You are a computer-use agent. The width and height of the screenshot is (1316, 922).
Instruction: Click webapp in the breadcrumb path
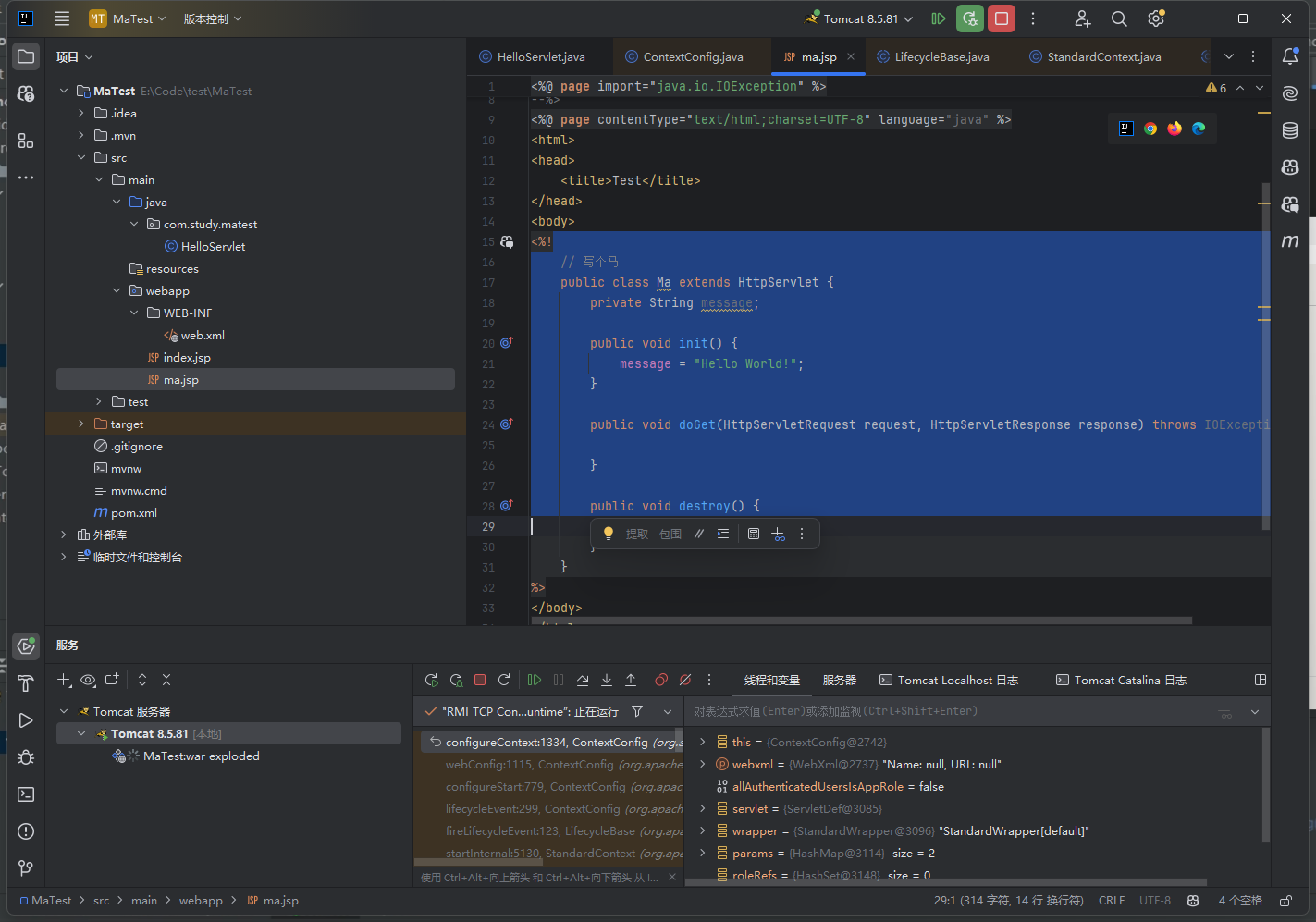201,900
